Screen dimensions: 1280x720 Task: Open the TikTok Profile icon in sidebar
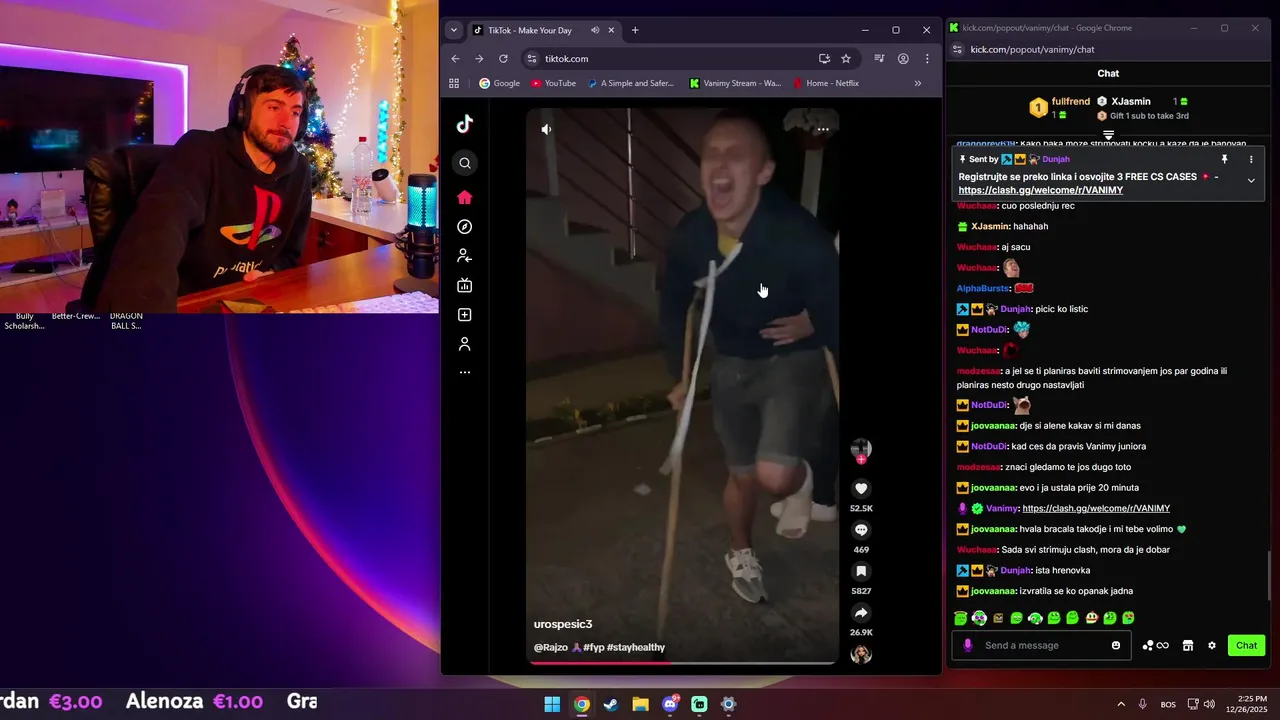[465, 344]
